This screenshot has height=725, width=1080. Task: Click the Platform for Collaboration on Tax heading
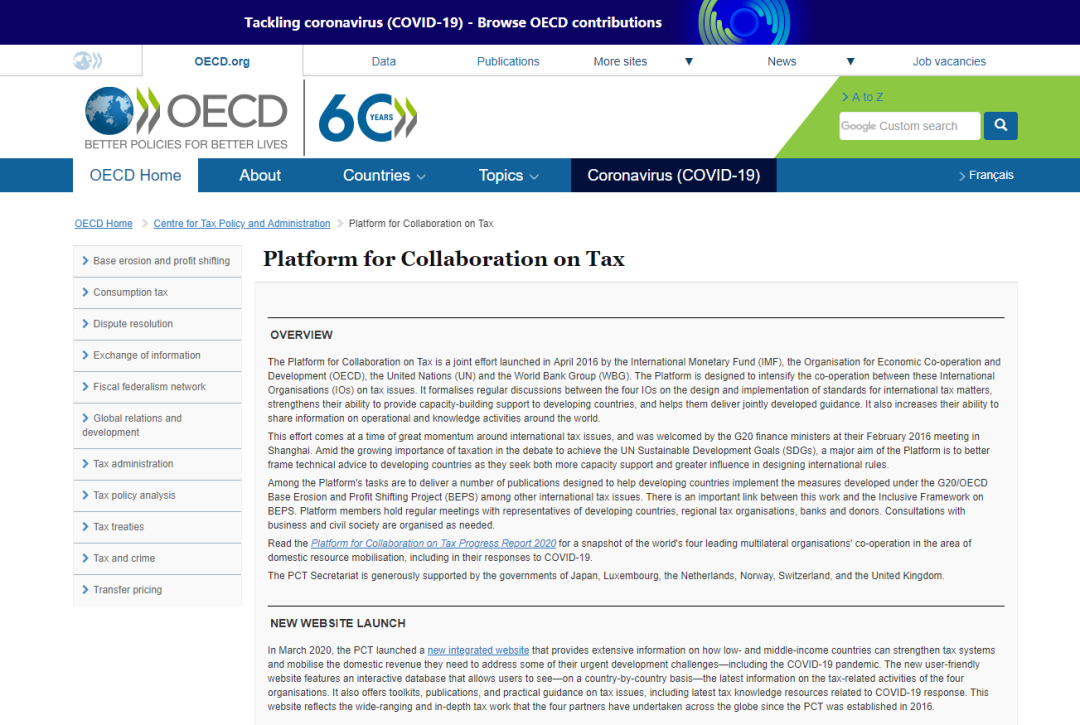tap(444, 259)
